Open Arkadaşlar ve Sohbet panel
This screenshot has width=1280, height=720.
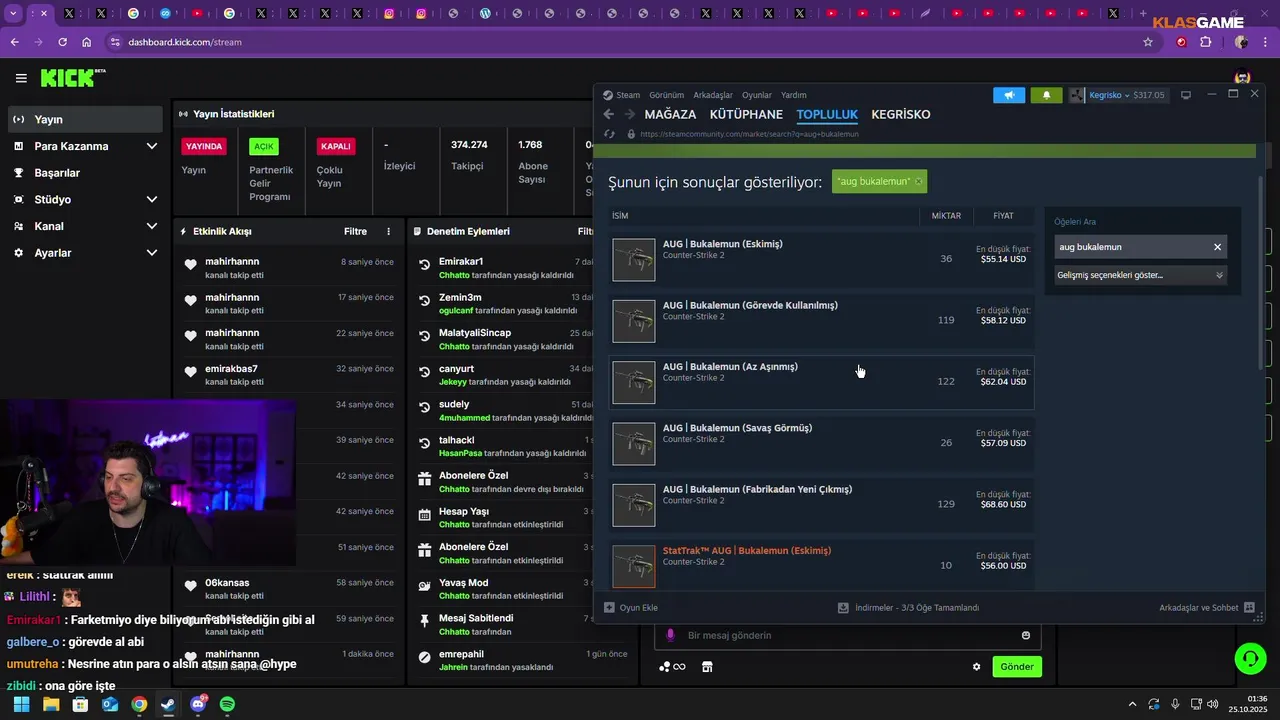tap(1207, 607)
